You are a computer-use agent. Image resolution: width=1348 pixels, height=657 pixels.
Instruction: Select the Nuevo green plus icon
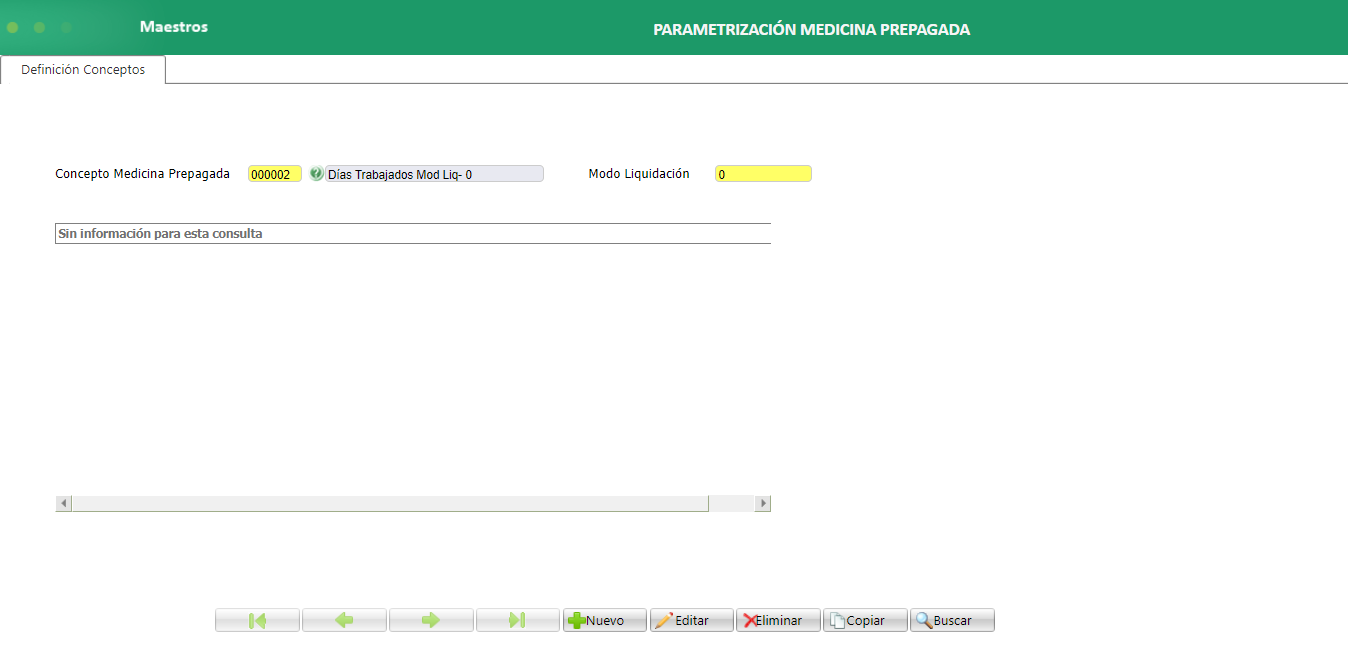580,620
